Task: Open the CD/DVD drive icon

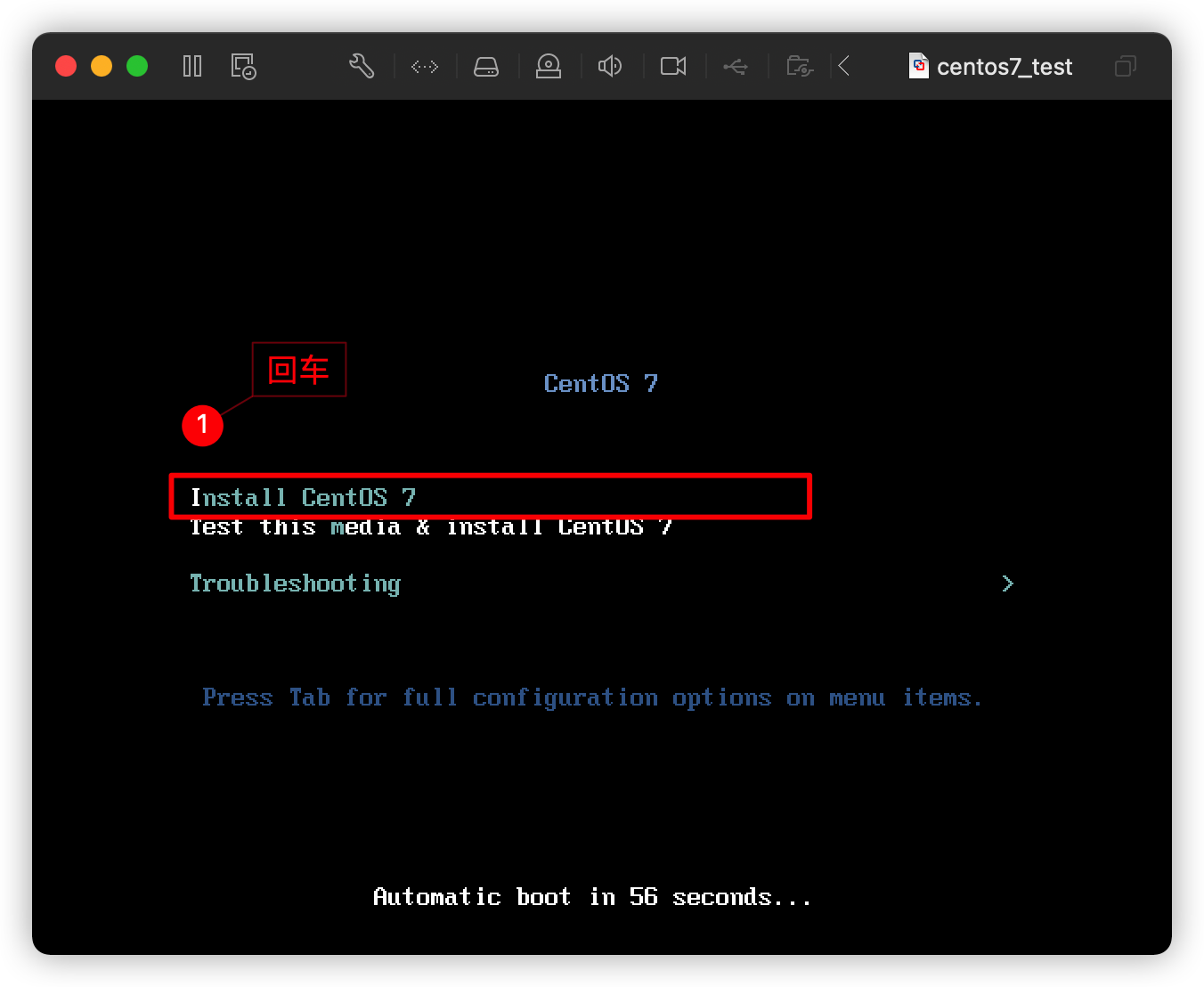Action: pyautogui.click(x=549, y=66)
